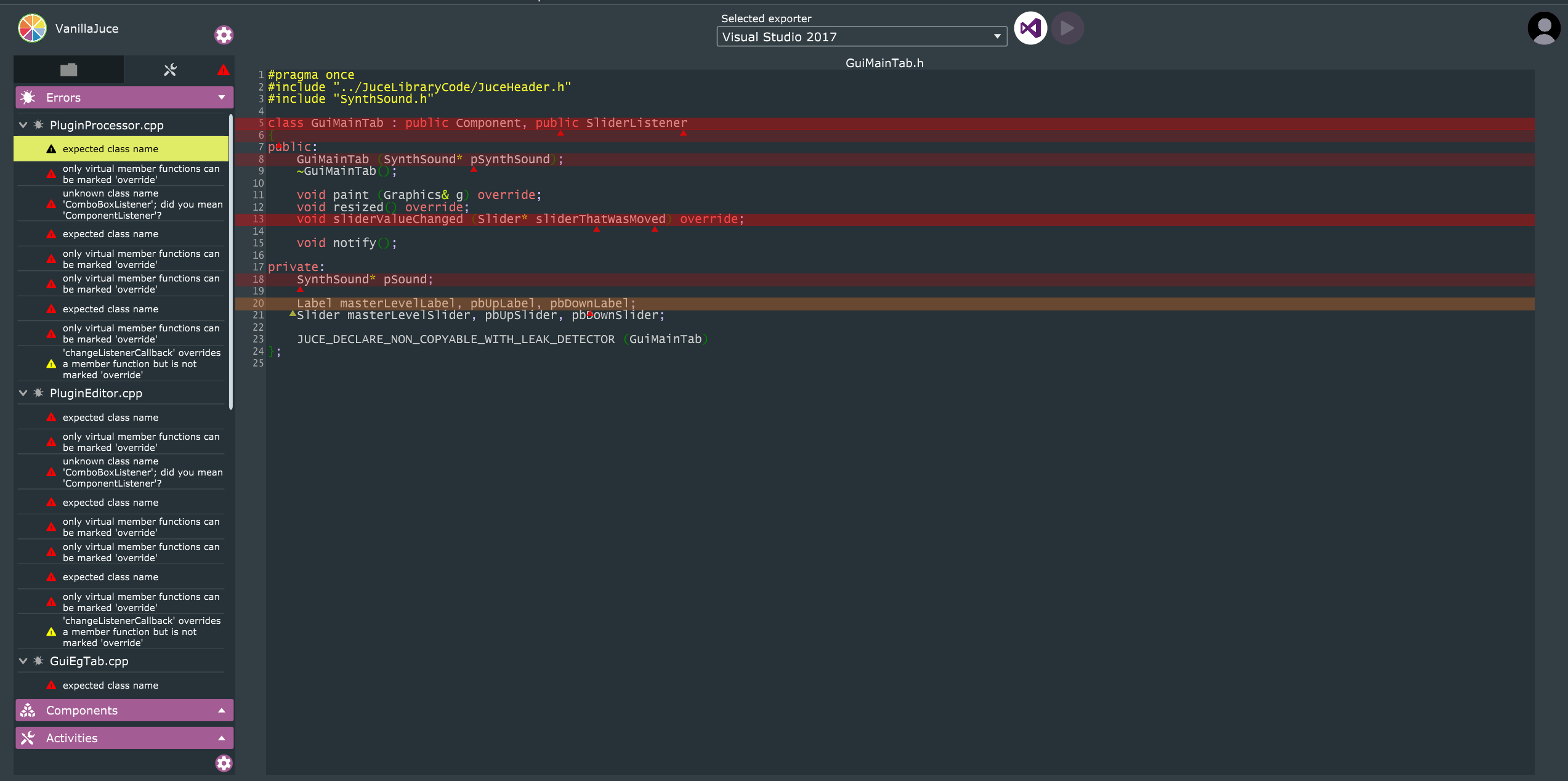Click the bug icon beside PluginEditor.cpp
The image size is (1568, 781).
pyautogui.click(x=38, y=393)
